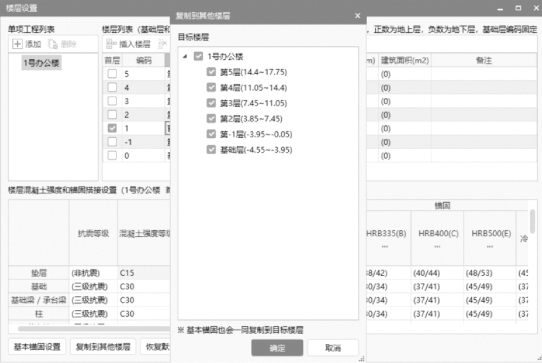Check the 首层 box for floor 2
Viewport: 542px width, 363px height.
(112, 114)
